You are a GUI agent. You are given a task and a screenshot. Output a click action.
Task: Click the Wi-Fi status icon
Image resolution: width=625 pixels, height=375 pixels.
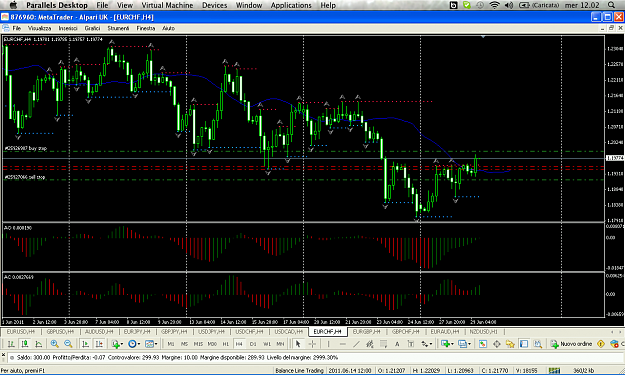495,5
